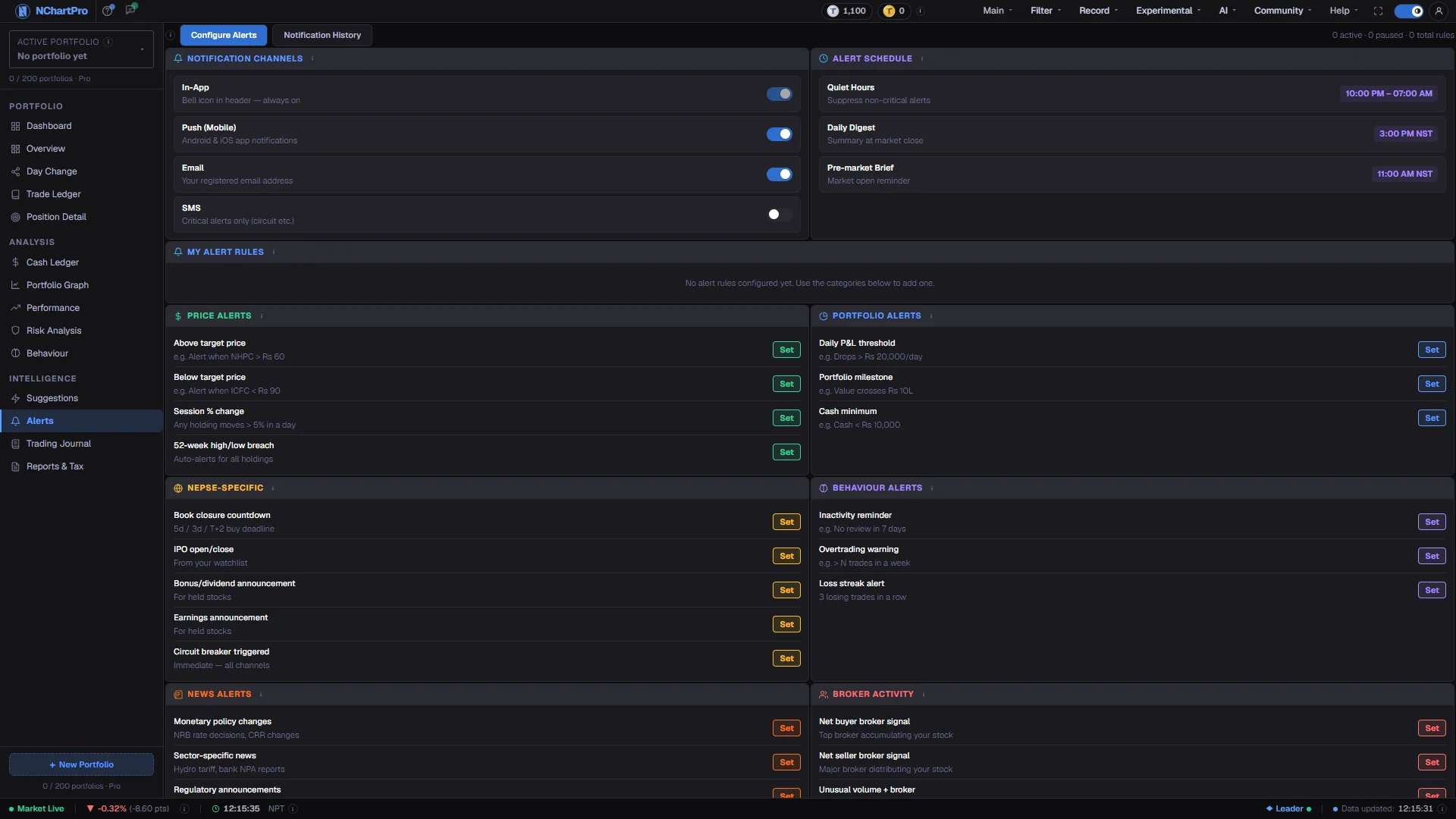Set the Net buyer broker signal alert
This screenshot has width=1456, height=819.
(1432, 728)
